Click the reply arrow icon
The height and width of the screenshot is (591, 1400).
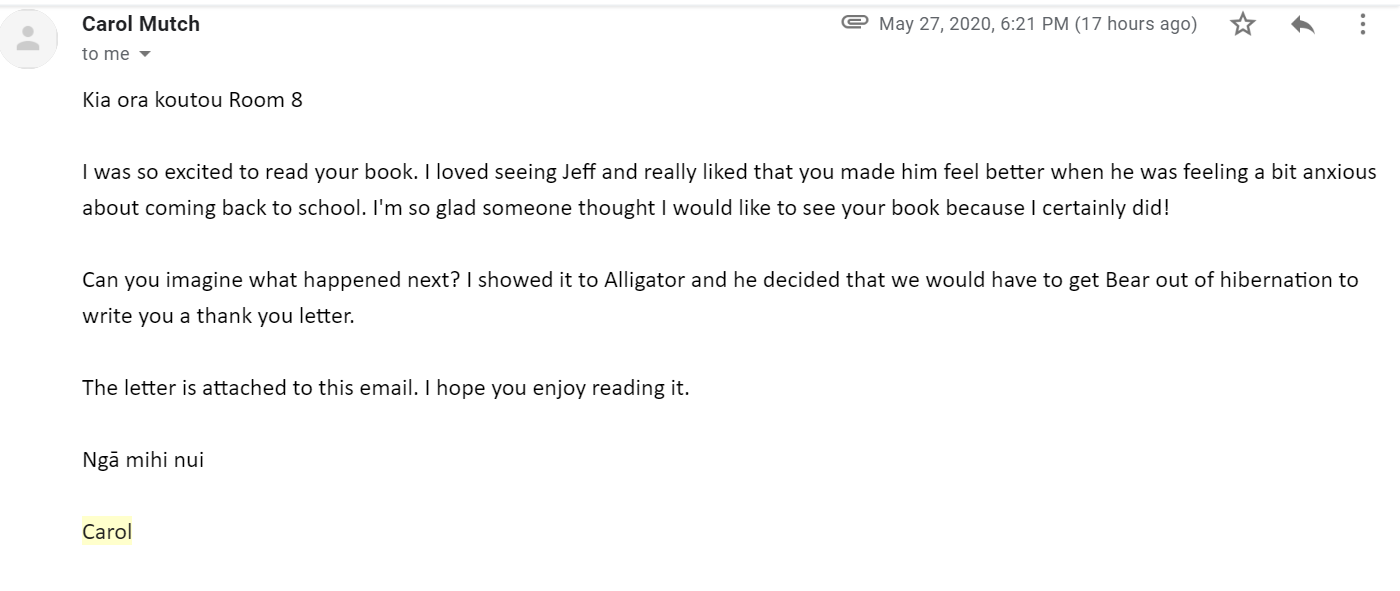(1302, 24)
